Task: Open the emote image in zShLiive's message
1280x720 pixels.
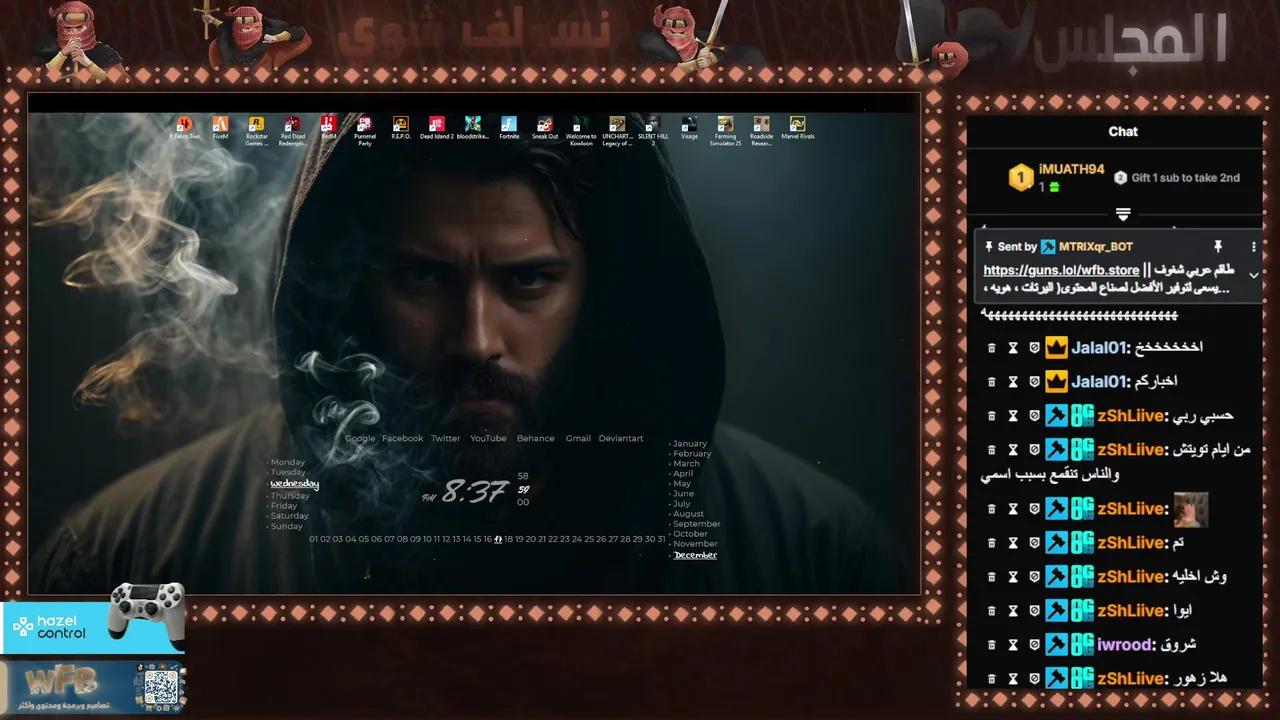Action: (x=1190, y=509)
